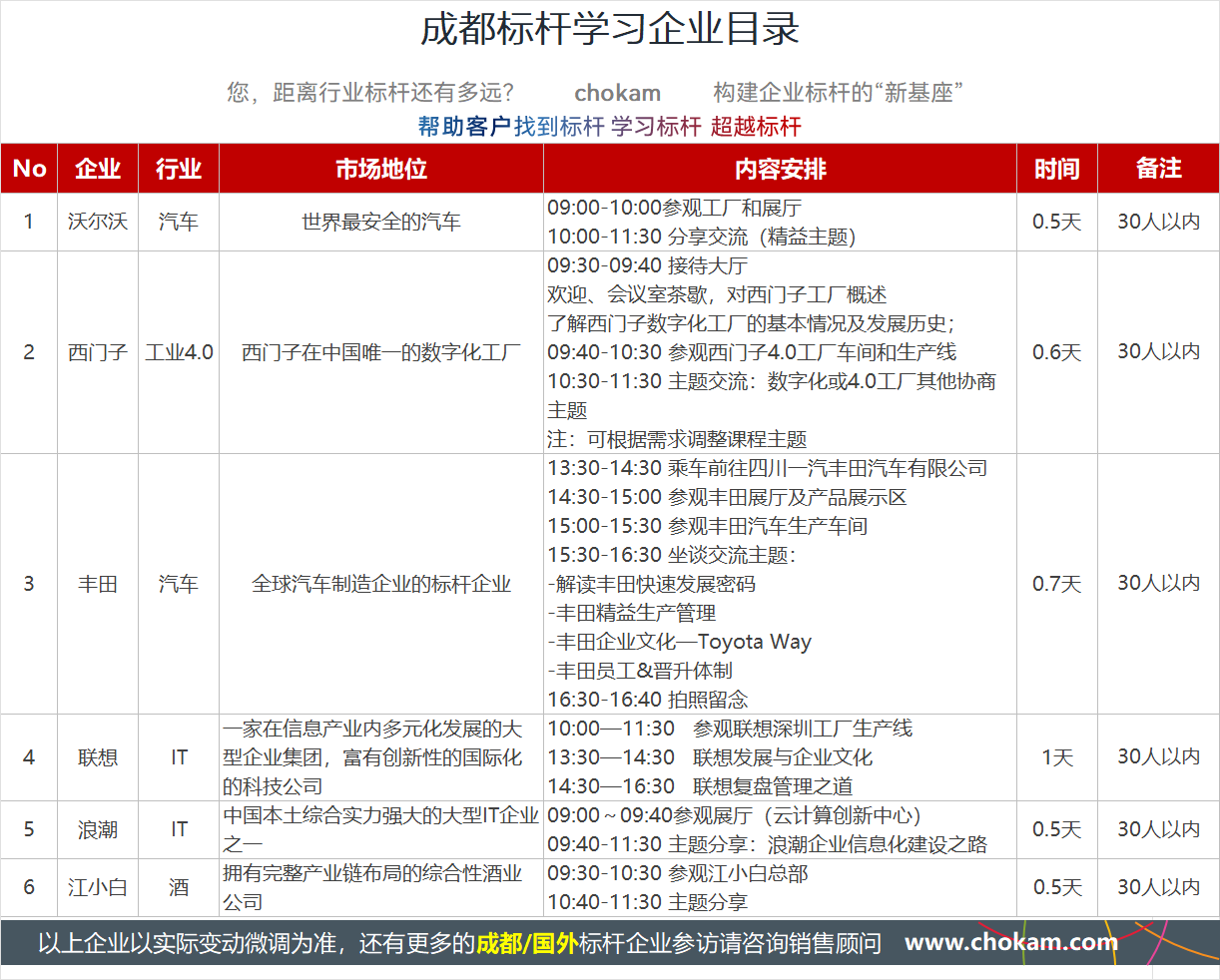Click the 30人以内 cell in 西门子 row

click(x=1159, y=352)
